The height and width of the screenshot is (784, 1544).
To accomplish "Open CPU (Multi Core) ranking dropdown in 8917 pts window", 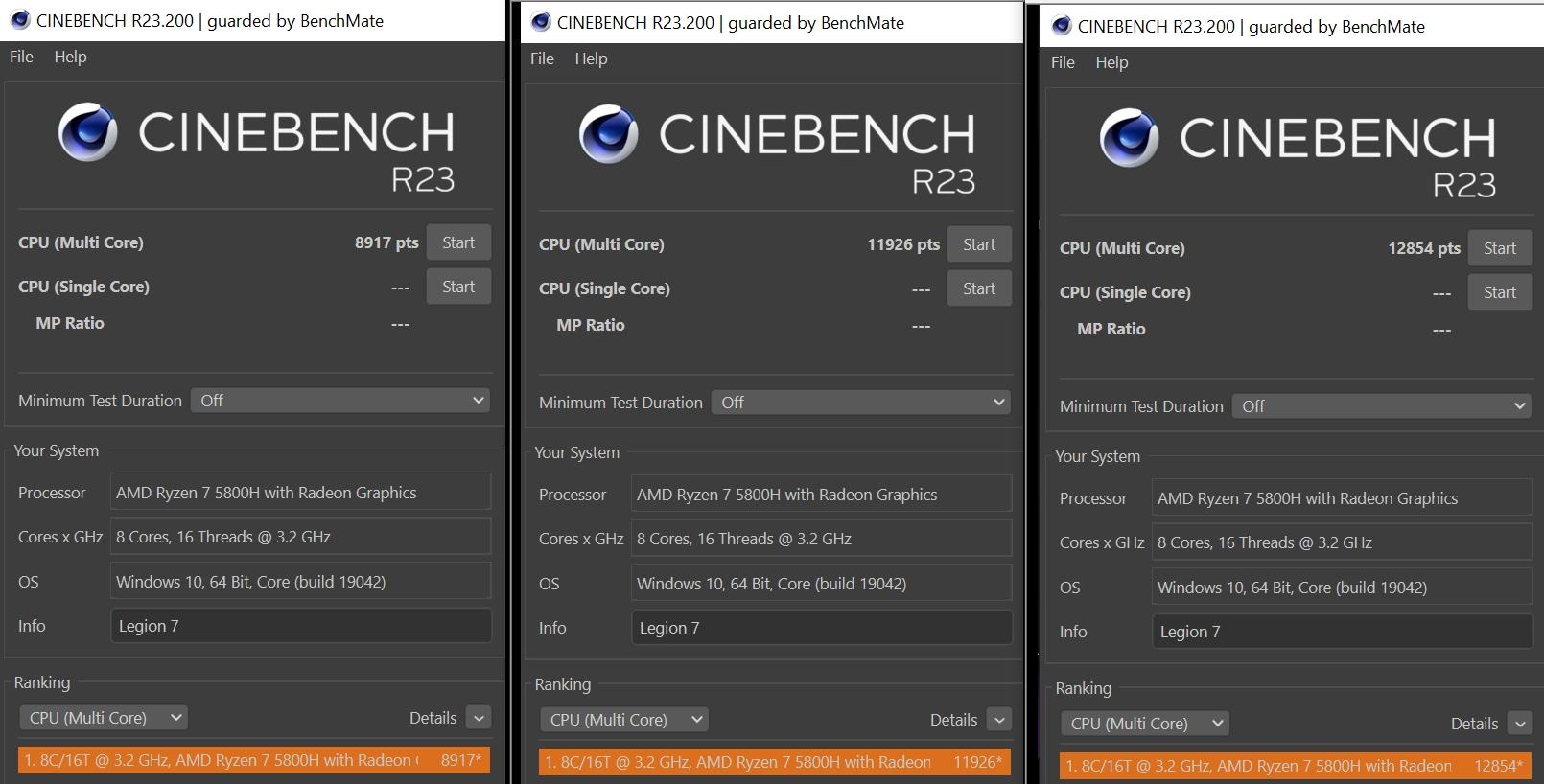I will 104,718.
